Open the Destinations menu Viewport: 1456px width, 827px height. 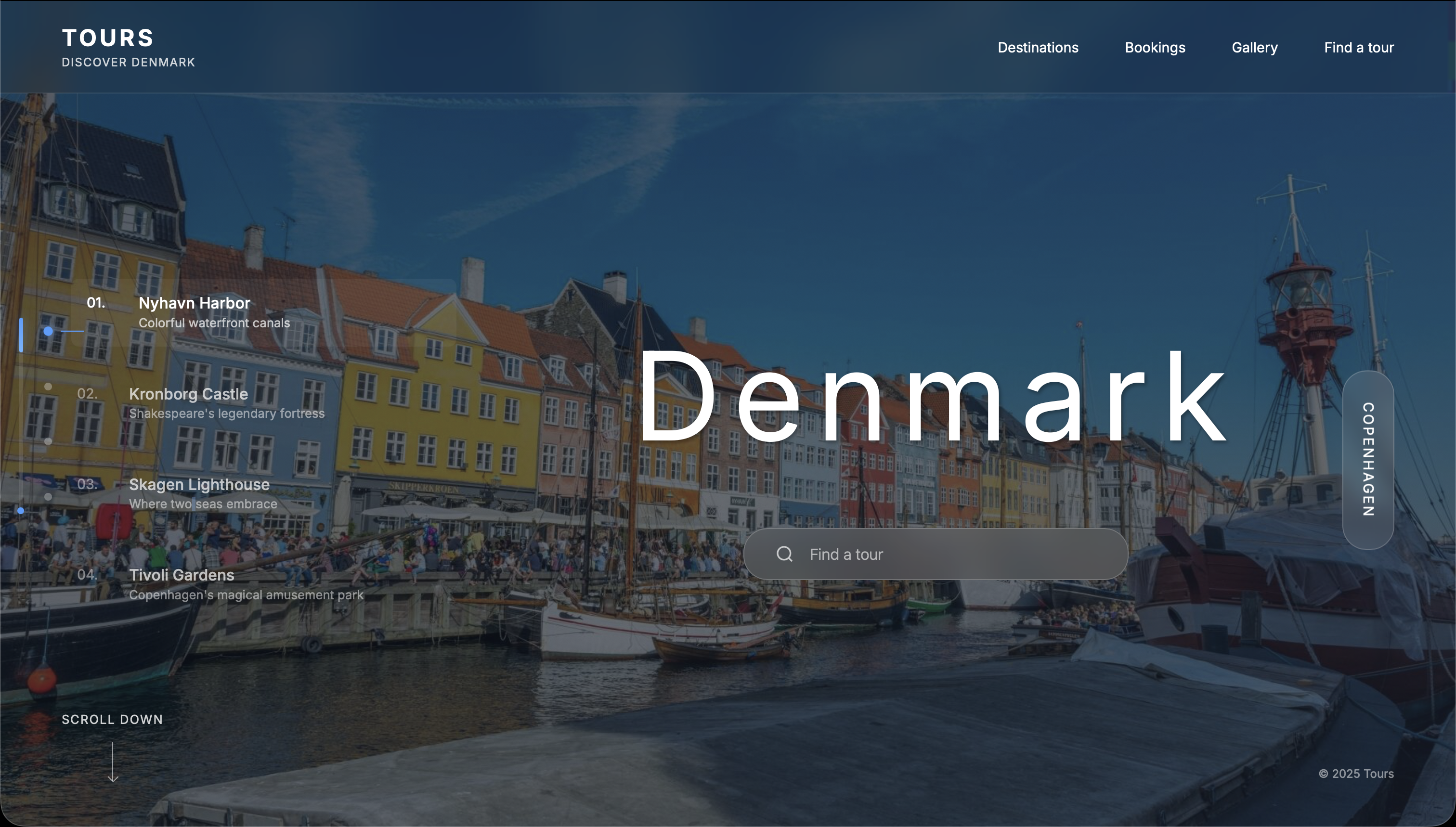pos(1038,48)
